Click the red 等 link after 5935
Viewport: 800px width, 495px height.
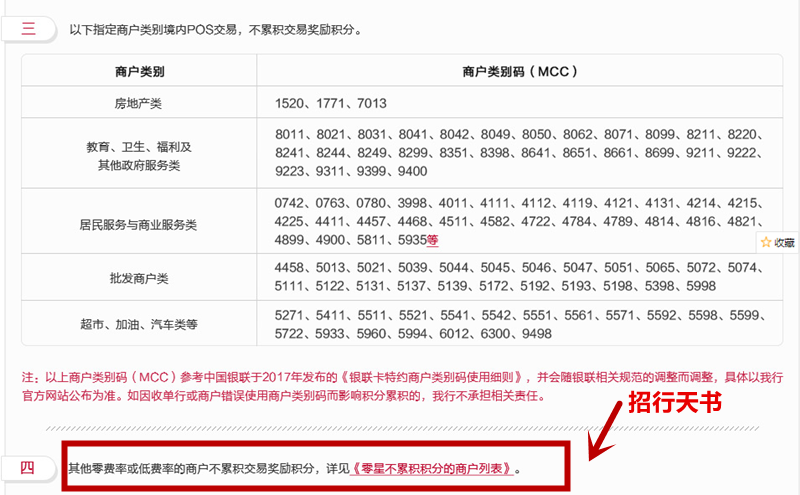(x=432, y=240)
